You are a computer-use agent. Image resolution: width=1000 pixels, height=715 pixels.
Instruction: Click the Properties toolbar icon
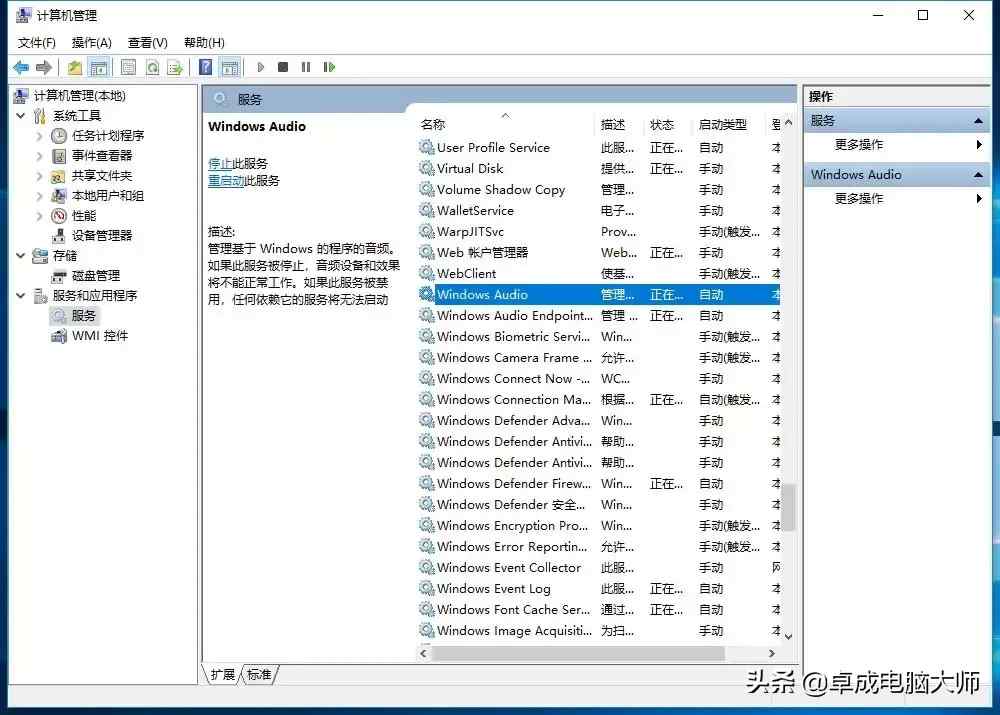click(x=128, y=67)
